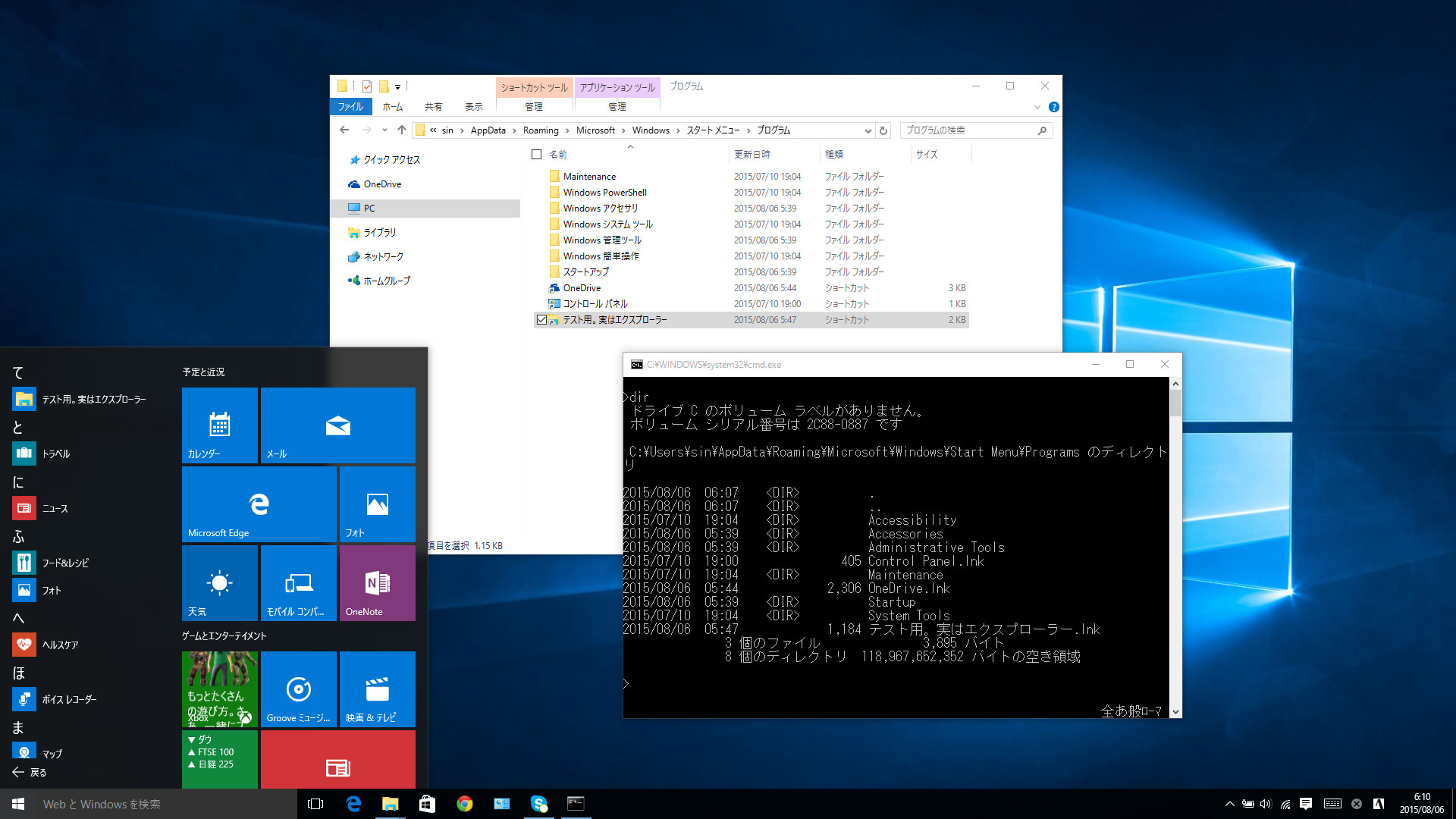Open 管理 tab under アプリケーション ツール
This screenshot has width=1456, height=819.
617,107
